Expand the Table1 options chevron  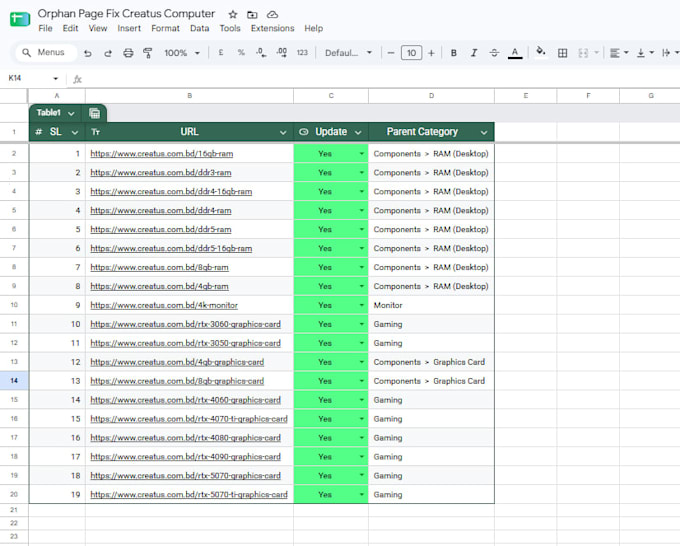71,113
